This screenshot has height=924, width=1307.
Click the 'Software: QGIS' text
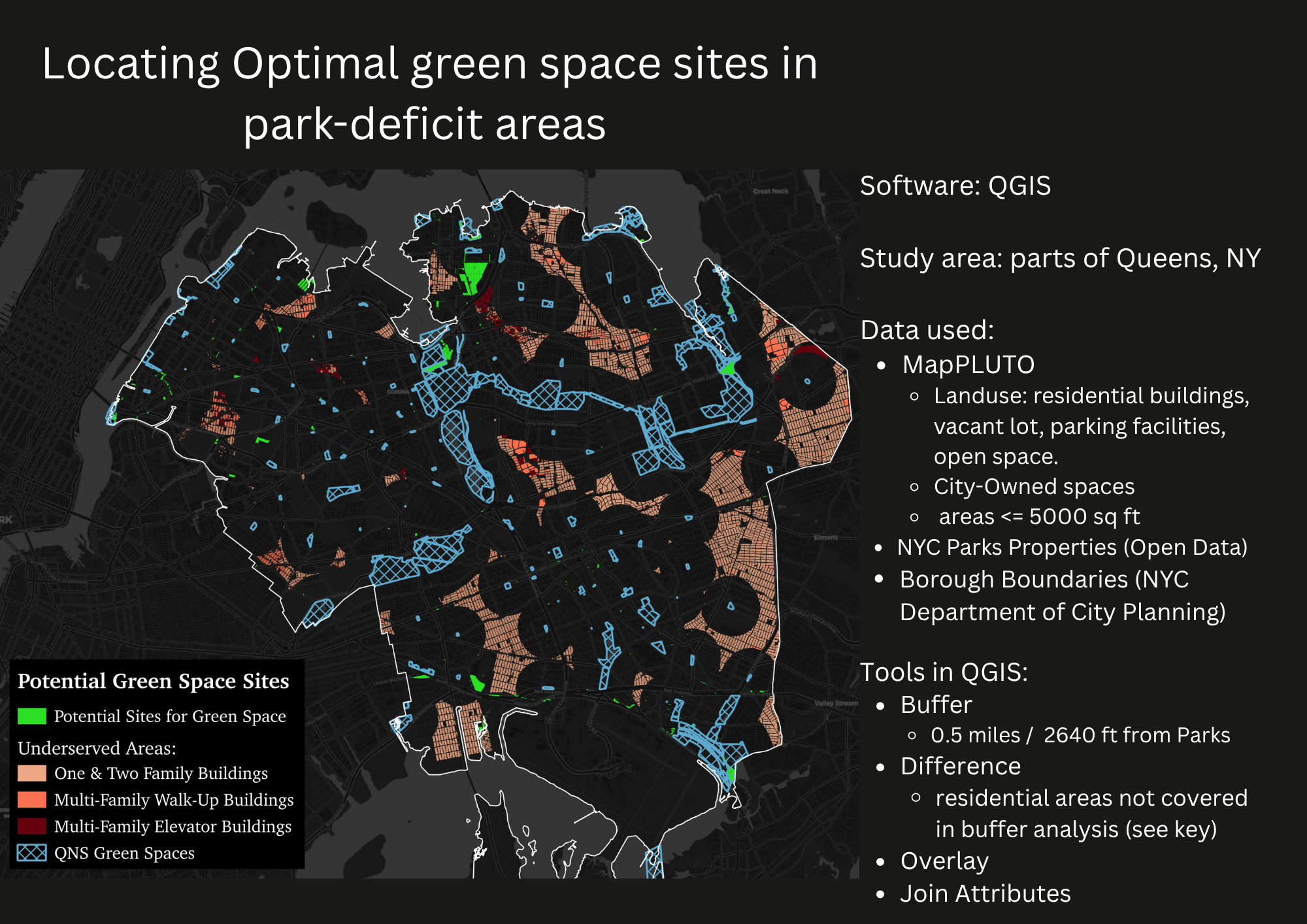click(x=955, y=186)
